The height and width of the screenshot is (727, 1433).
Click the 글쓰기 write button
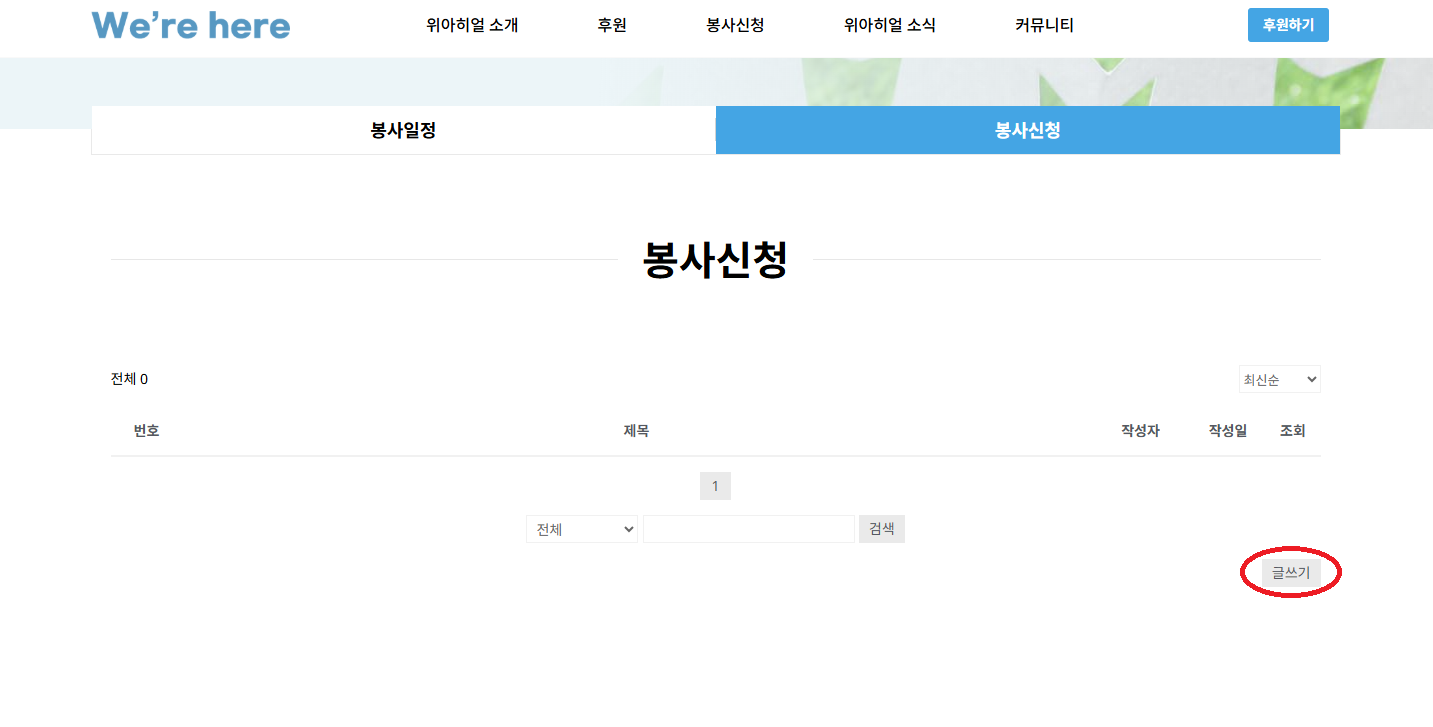tap(1290, 573)
